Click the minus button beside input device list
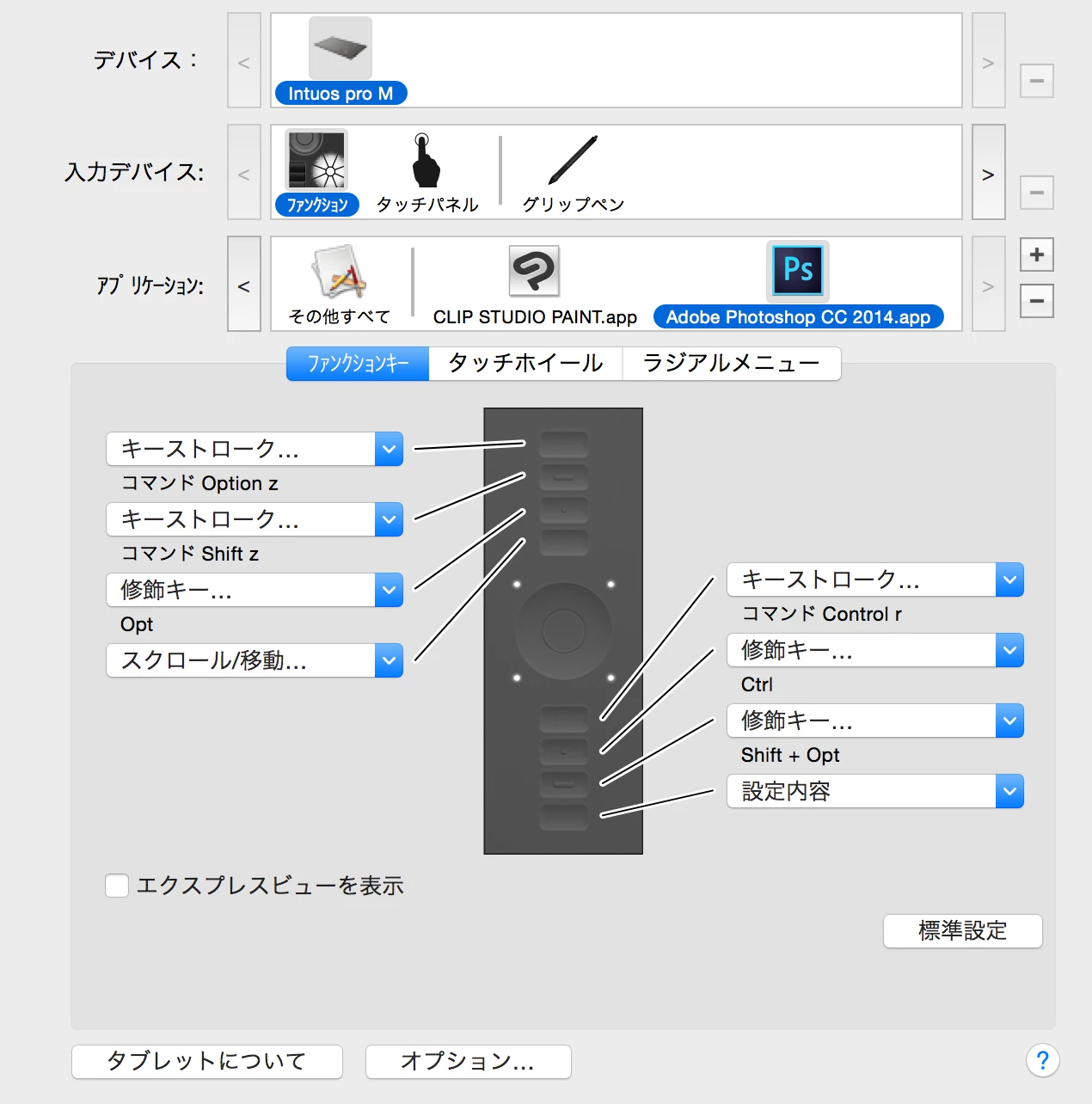Screen dimensions: 1092x1104 1037,193
